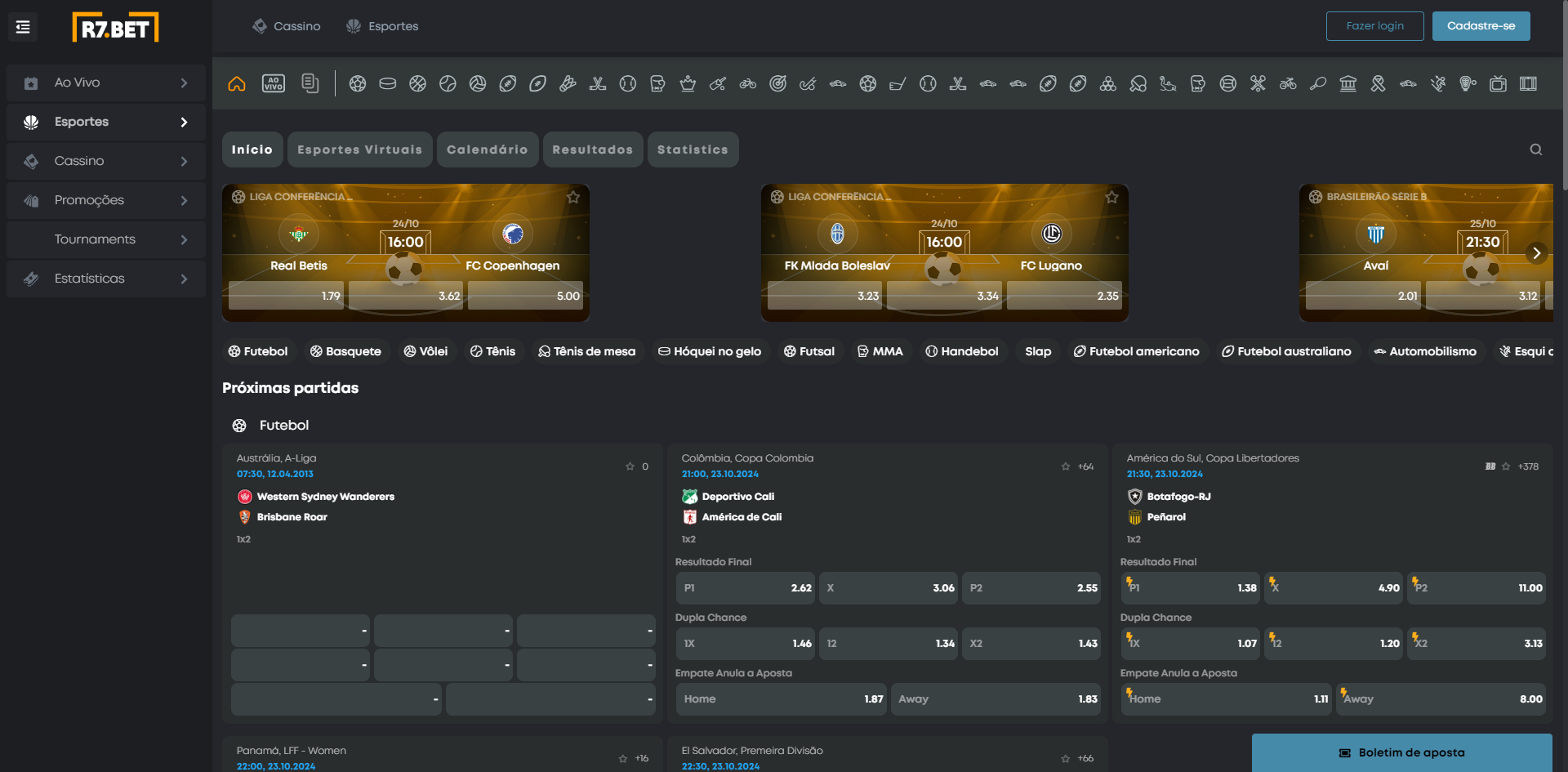Screen dimensions: 1568x772
Task: Open +378 more markets for Botafogo-RJ
Action: click(1528, 466)
